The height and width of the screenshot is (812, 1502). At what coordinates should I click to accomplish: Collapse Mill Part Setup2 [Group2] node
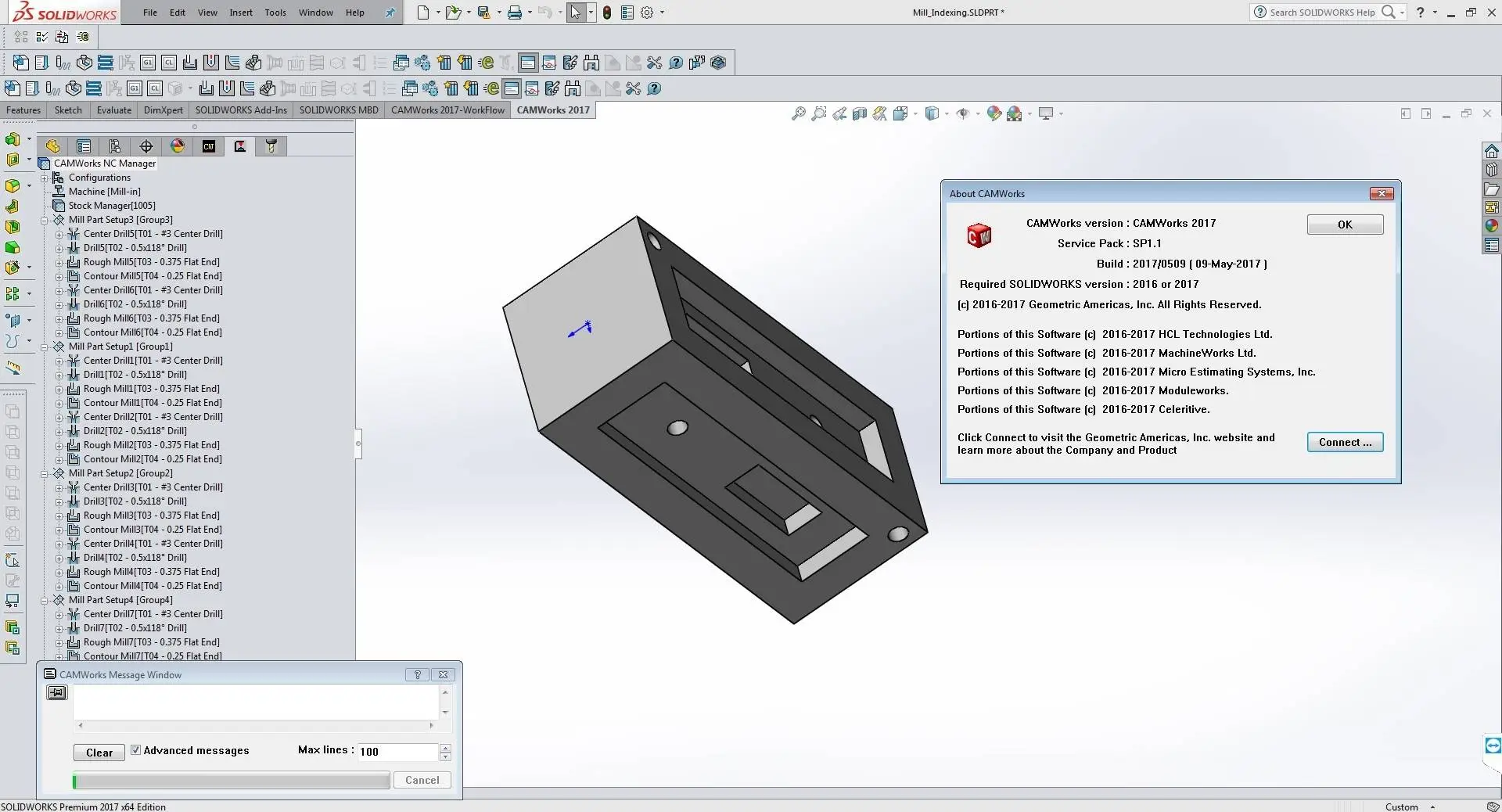[x=45, y=473]
